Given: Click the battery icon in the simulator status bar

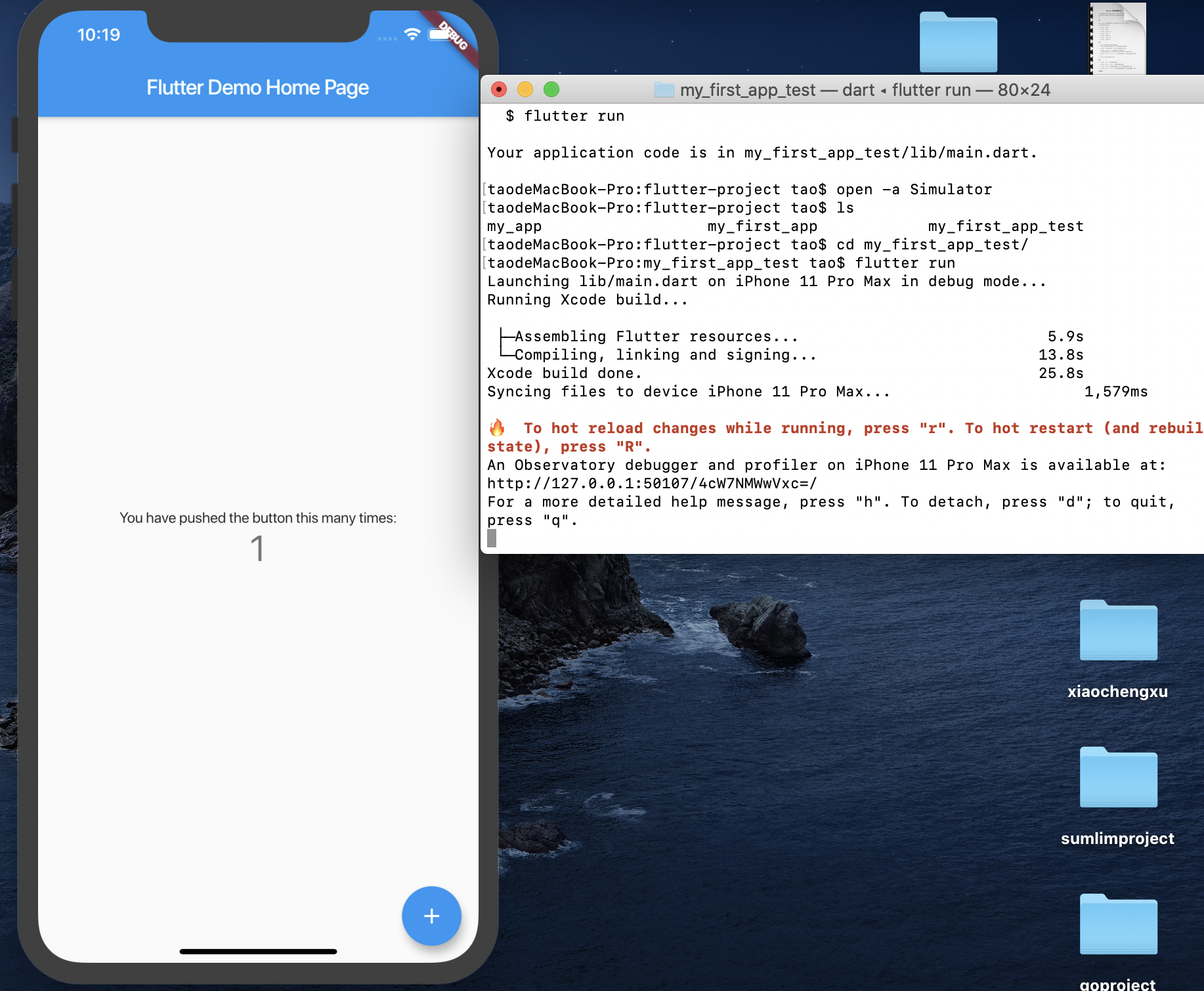Looking at the screenshot, I should coord(439,35).
